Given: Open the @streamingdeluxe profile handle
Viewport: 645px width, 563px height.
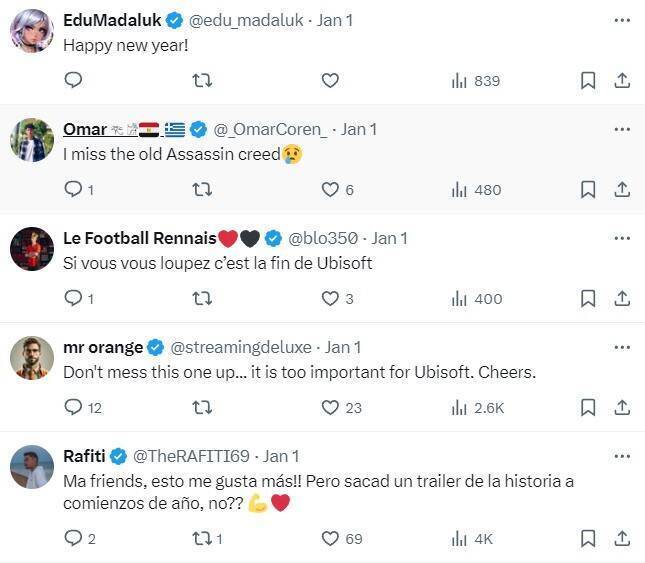Looking at the screenshot, I should pos(241,347).
